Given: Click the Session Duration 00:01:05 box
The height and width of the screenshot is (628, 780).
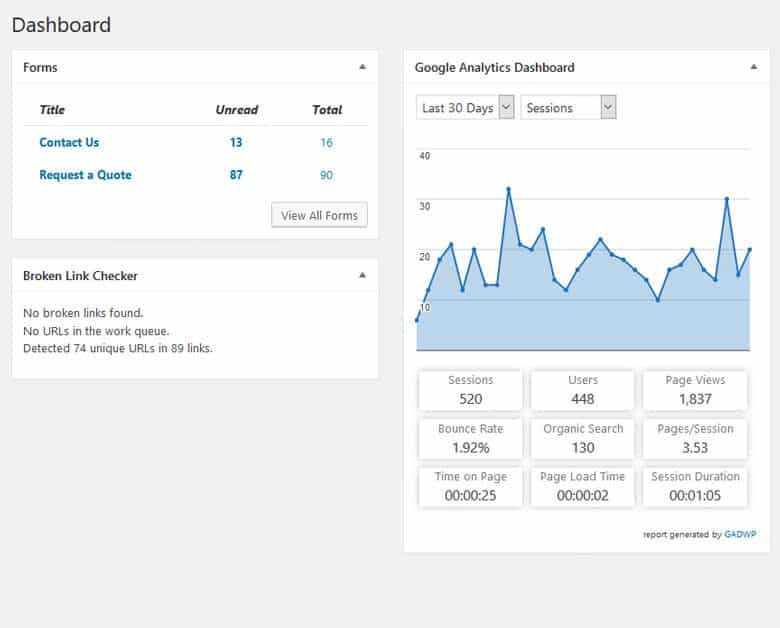Looking at the screenshot, I should click(x=695, y=487).
